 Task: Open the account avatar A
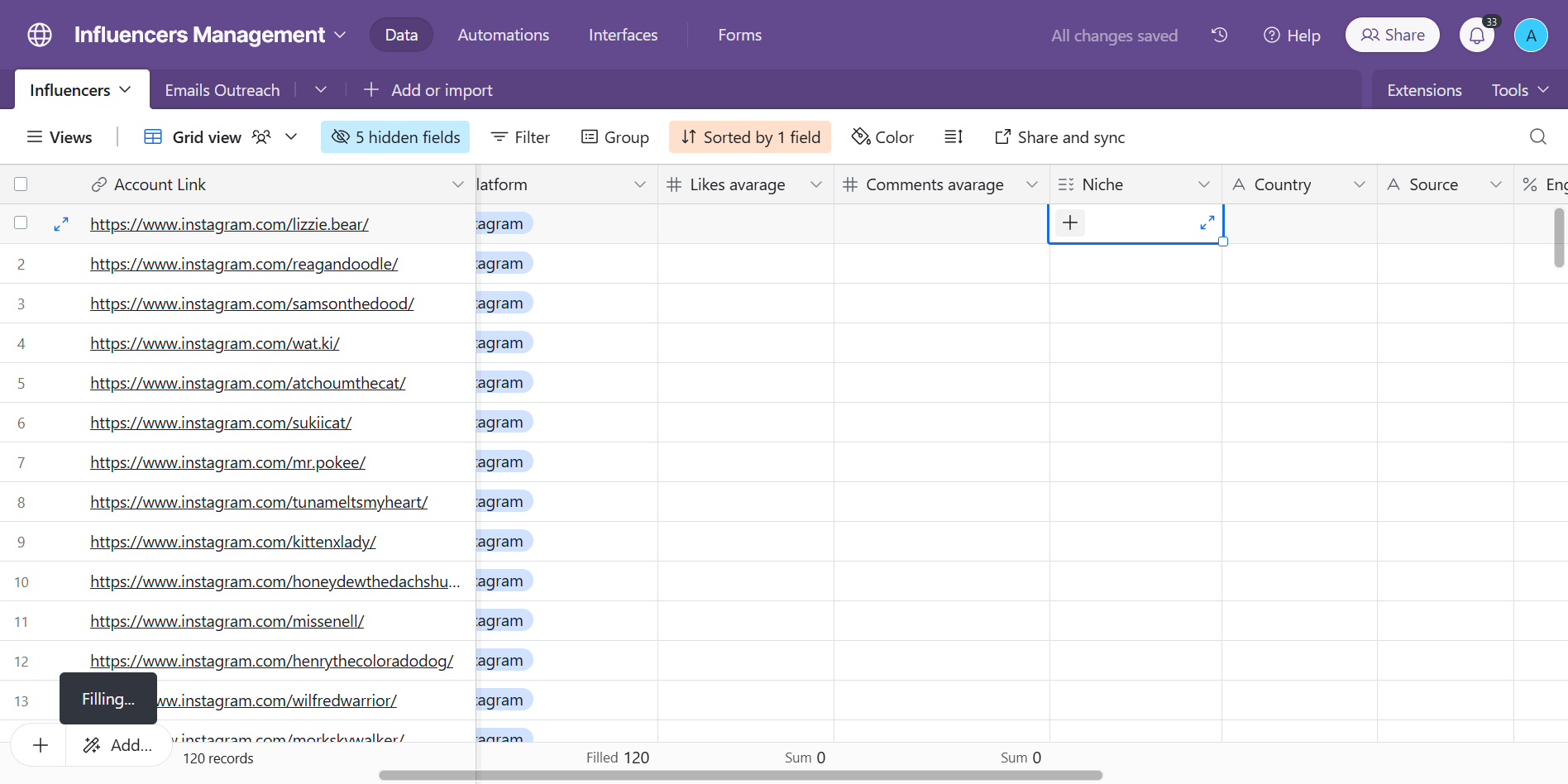[1531, 36]
